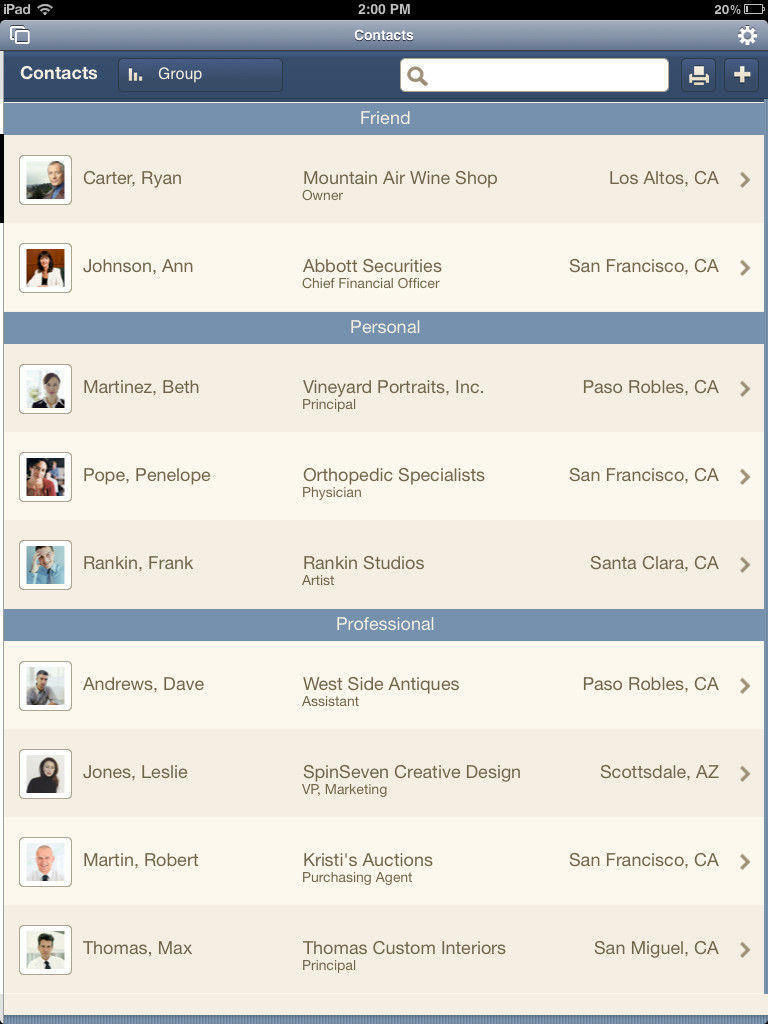Viewport: 768px width, 1024px height.
Task: Tap the printer icon button
Action: coord(698,75)
